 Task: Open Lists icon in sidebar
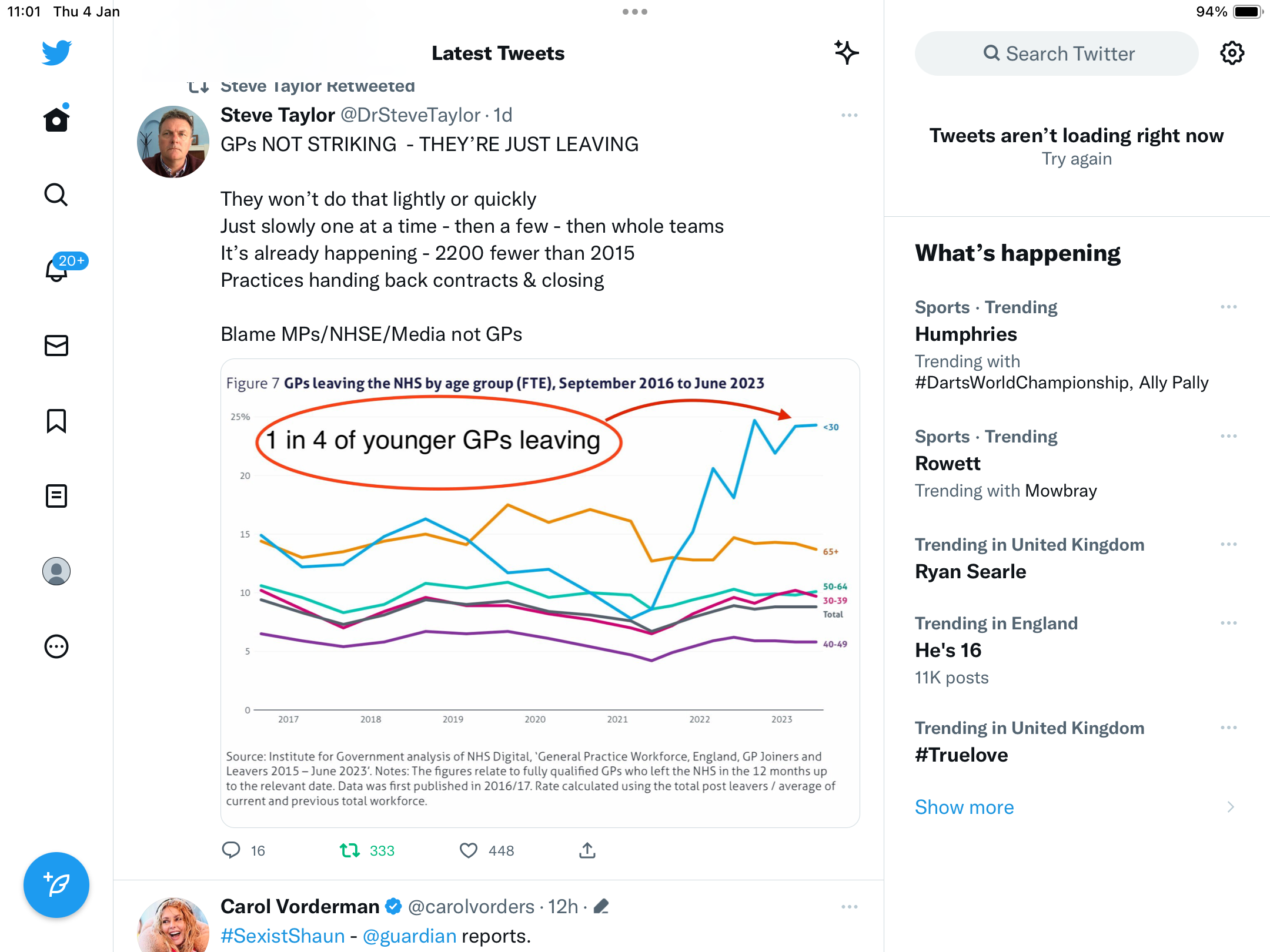(56, 496)
